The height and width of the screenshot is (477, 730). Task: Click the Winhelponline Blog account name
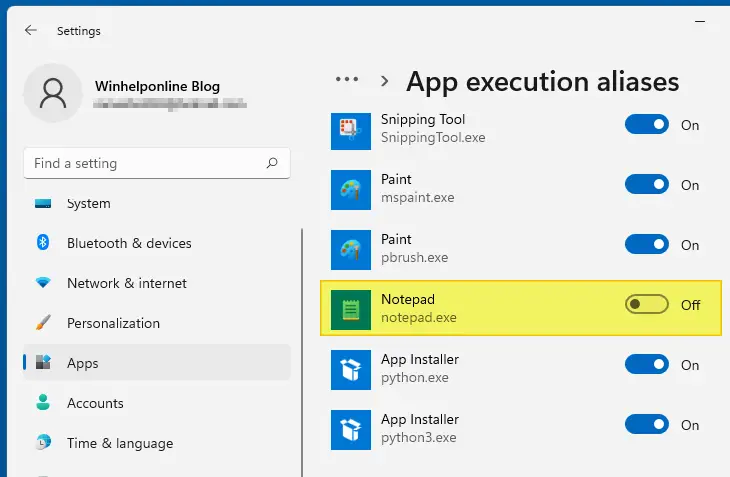coord(157,86)
